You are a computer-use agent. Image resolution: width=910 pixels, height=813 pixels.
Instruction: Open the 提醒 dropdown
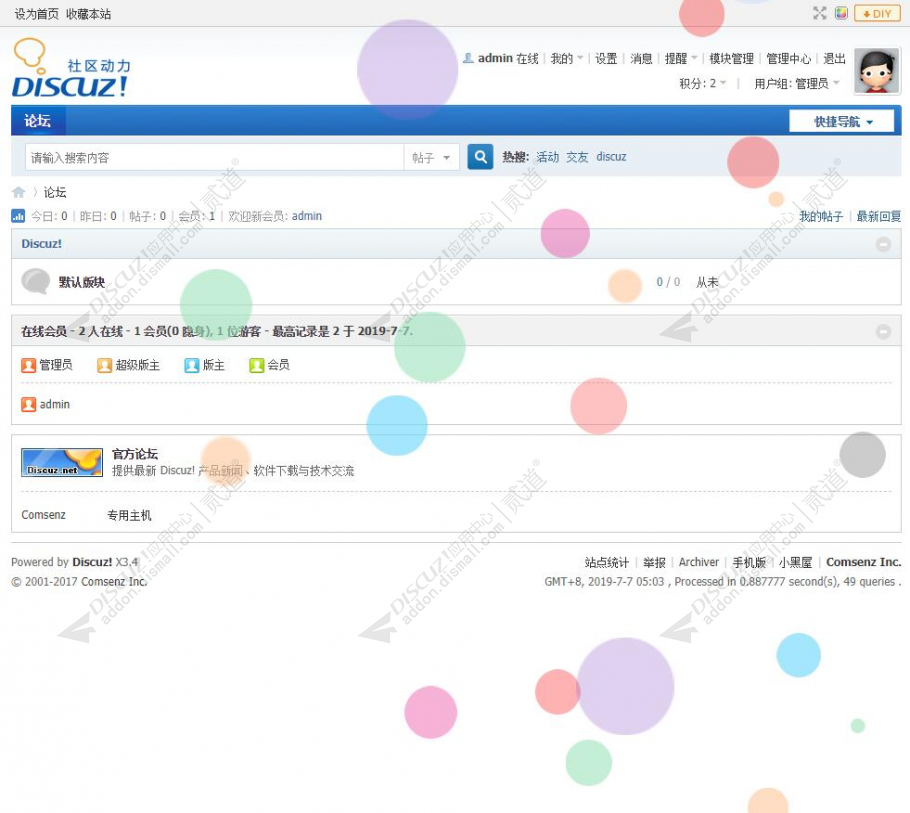[681, 59]
